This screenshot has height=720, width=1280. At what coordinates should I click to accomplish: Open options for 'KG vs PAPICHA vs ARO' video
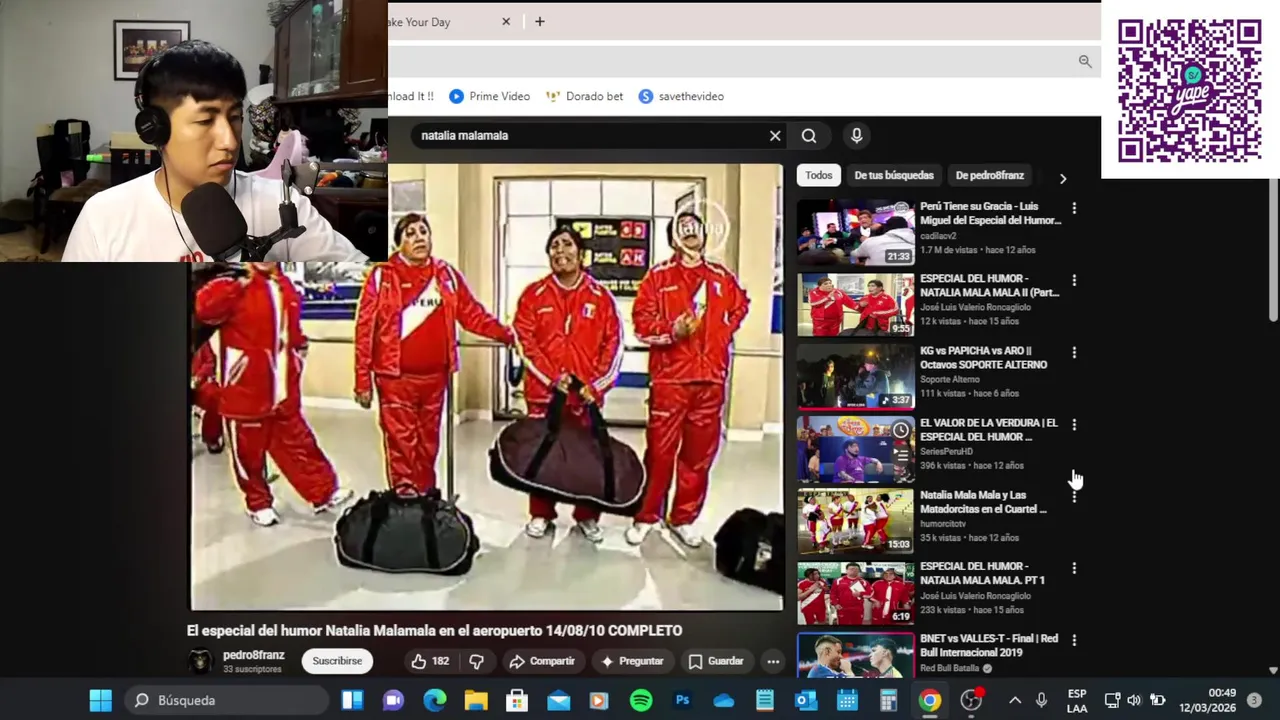click(x=1074, y=352)
